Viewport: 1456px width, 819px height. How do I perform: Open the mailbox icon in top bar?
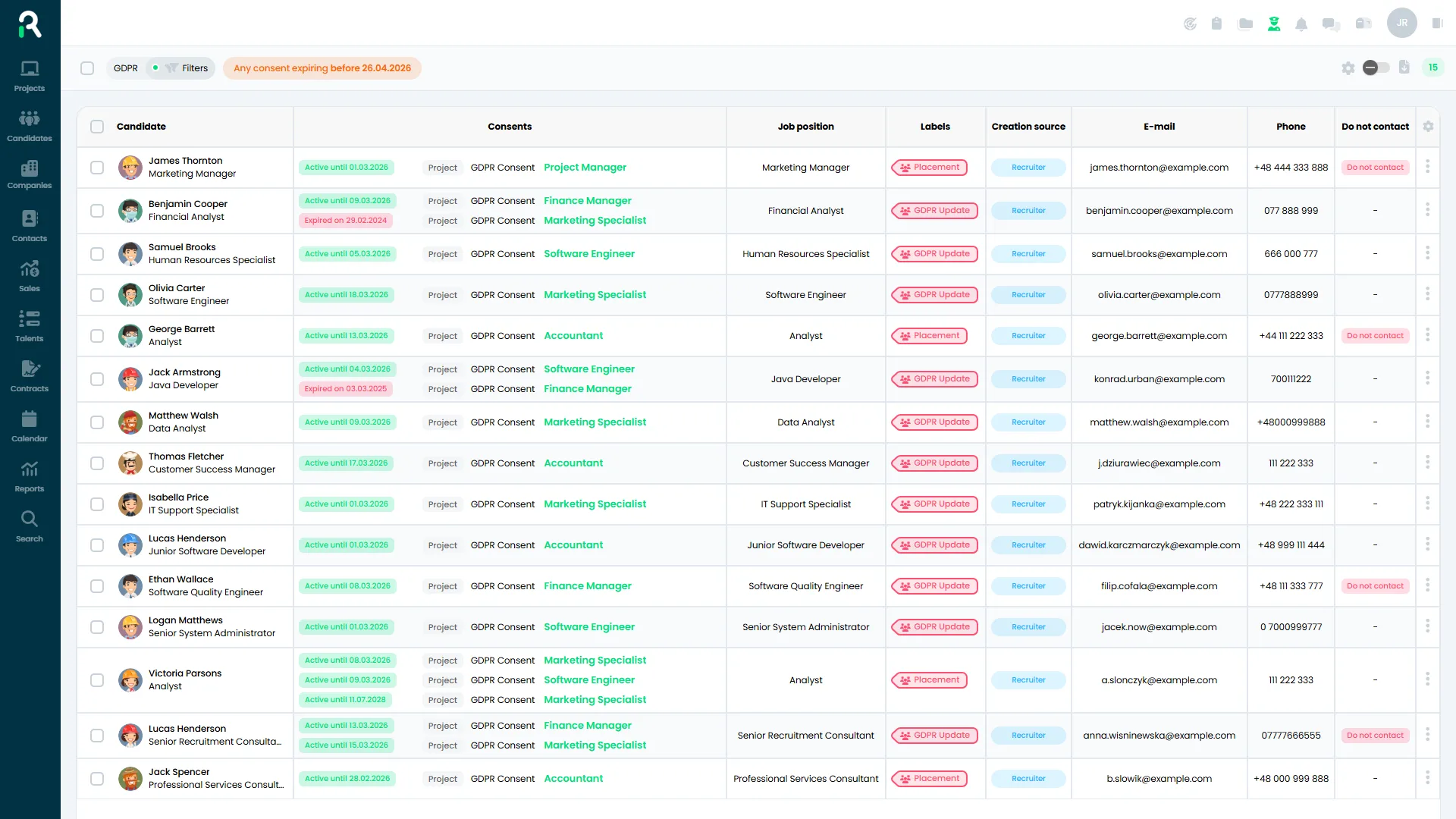pos(1363,24)
